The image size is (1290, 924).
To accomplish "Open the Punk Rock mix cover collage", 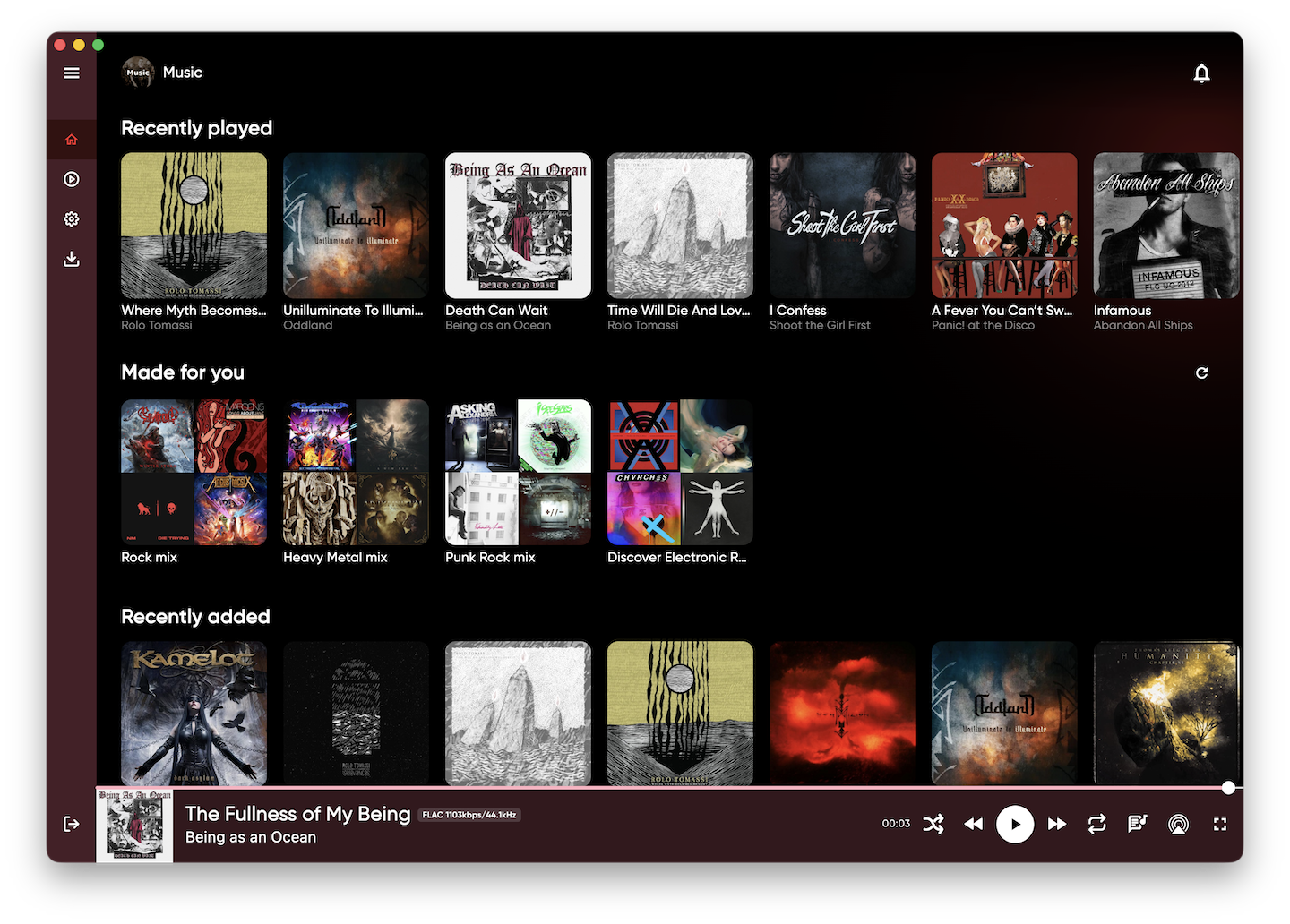I will coord(519,473).
